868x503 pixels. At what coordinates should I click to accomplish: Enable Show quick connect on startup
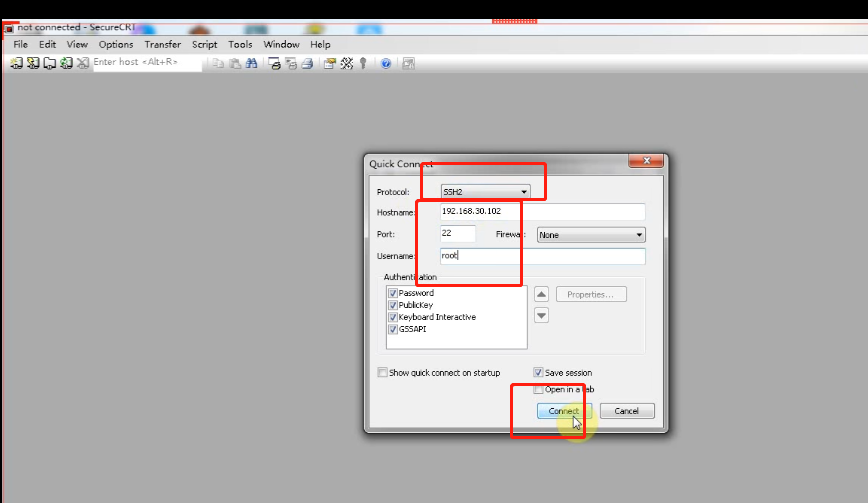383,372
